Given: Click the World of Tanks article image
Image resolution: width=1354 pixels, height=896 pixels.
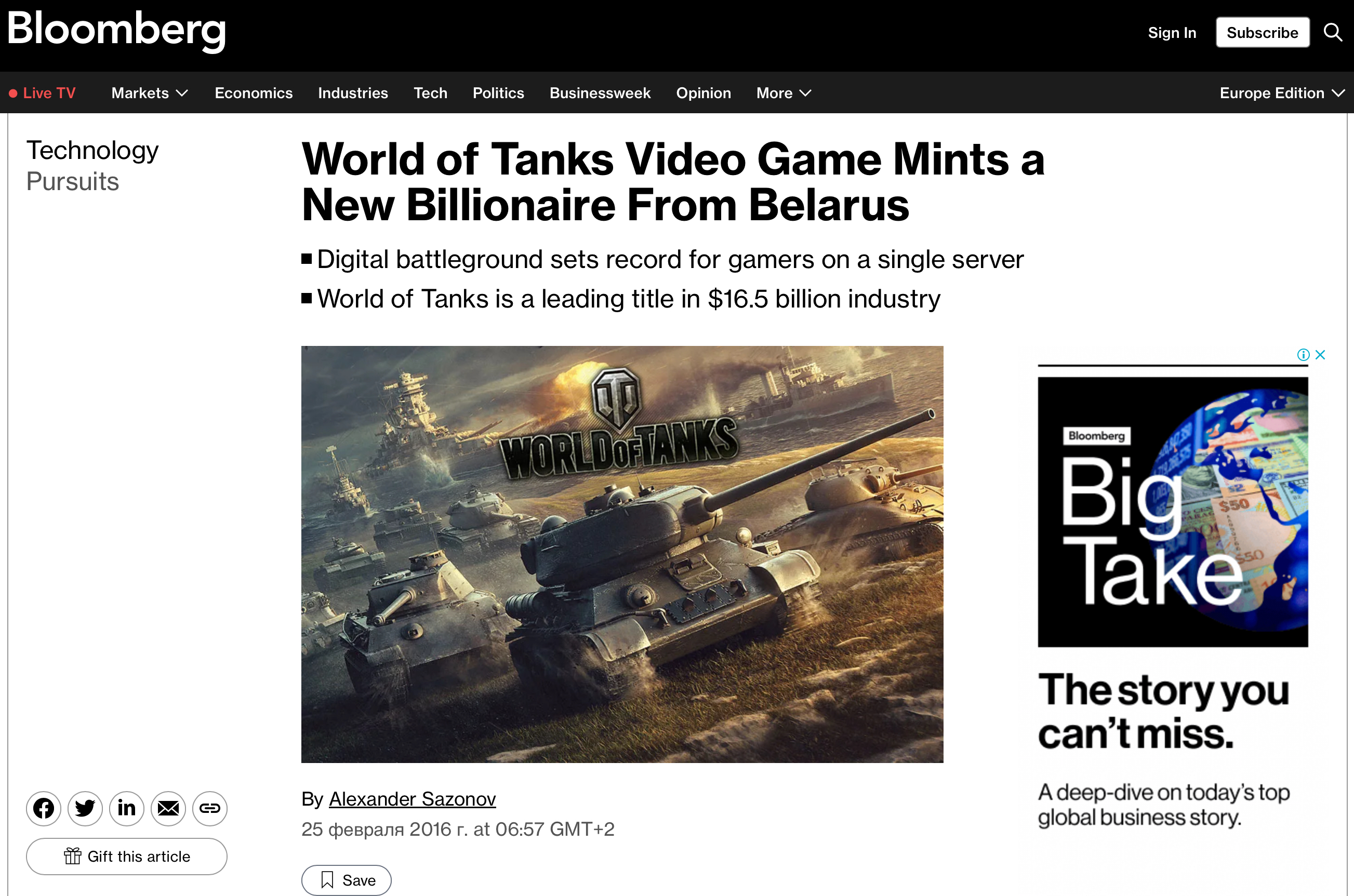Looking at the screenshot, I should tap(622, 554).
